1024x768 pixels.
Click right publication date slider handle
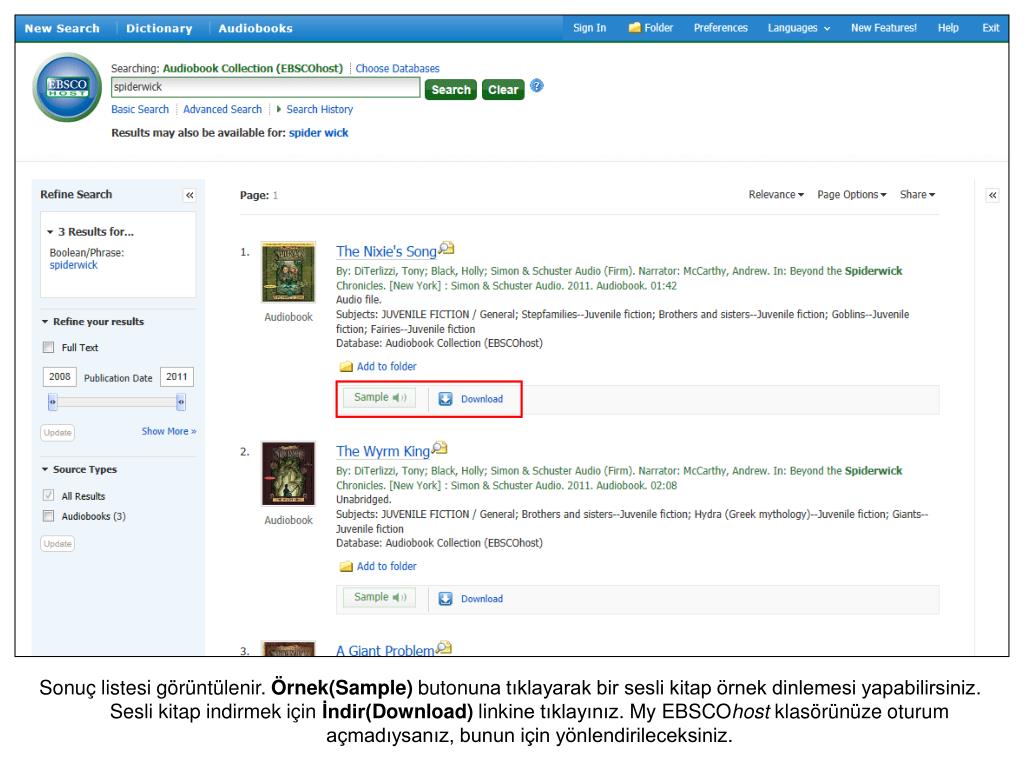pyautogui.click(x=181, y=402)
